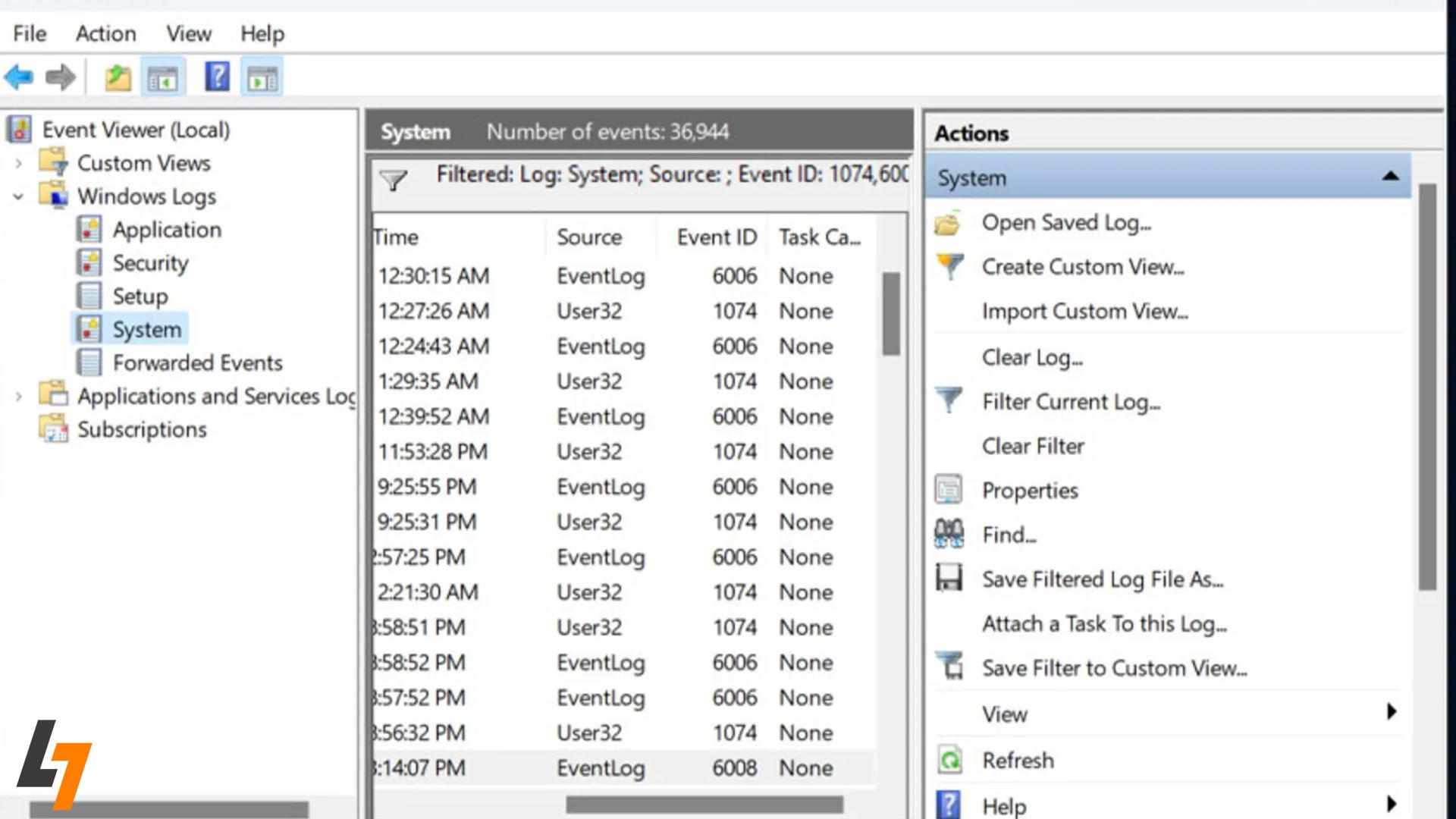Click the Back arrow toolbar icon

[19, 77]
